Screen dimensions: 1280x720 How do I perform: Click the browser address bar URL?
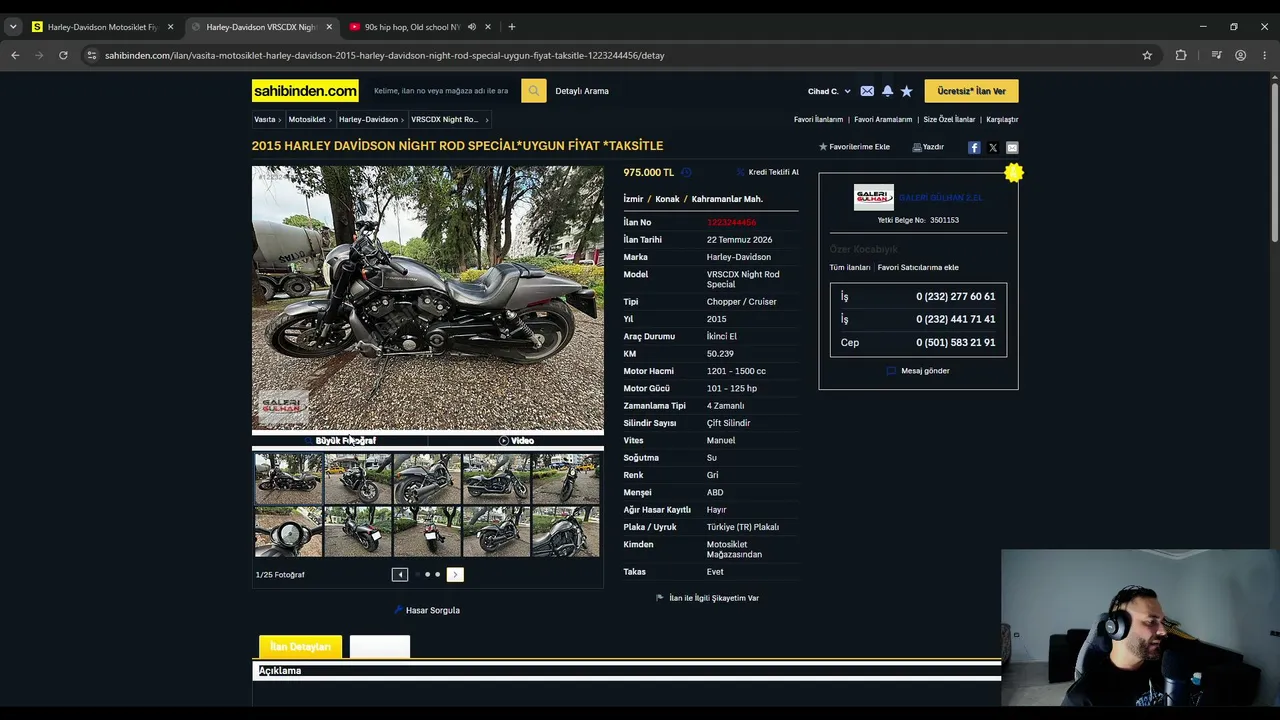385,55
